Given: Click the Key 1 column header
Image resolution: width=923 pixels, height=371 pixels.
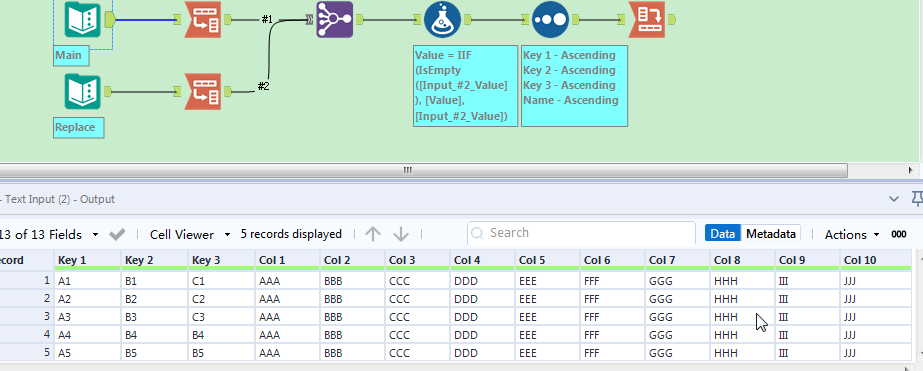Looking at the screenshot, I should (x=88, y=260).
